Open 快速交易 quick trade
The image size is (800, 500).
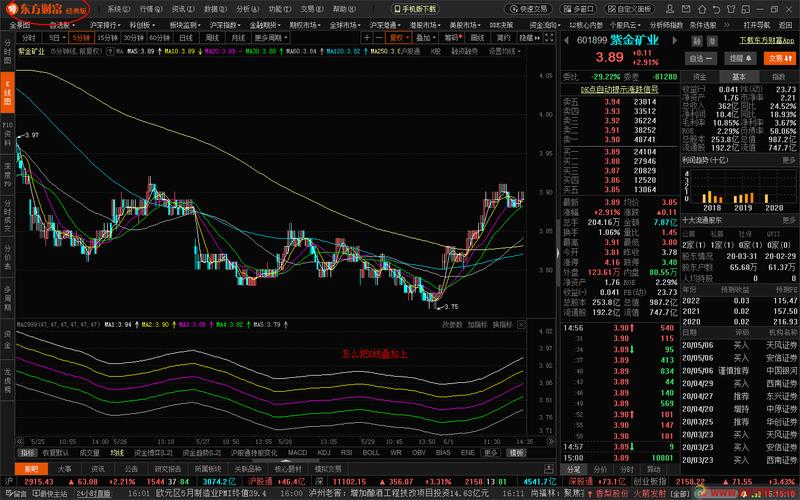[528, 9]
